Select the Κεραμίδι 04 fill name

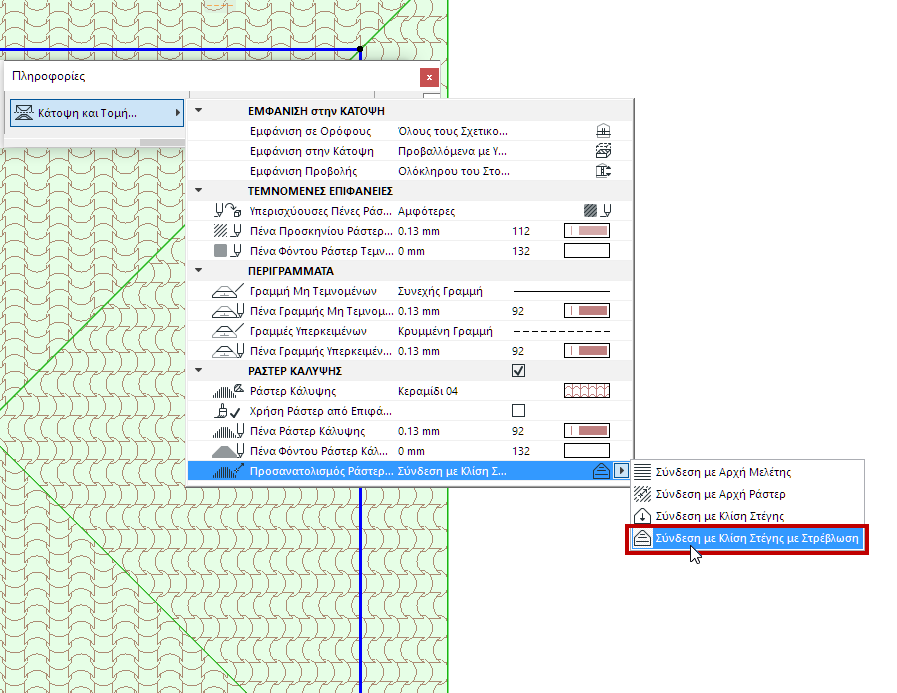tap(427, 391)
